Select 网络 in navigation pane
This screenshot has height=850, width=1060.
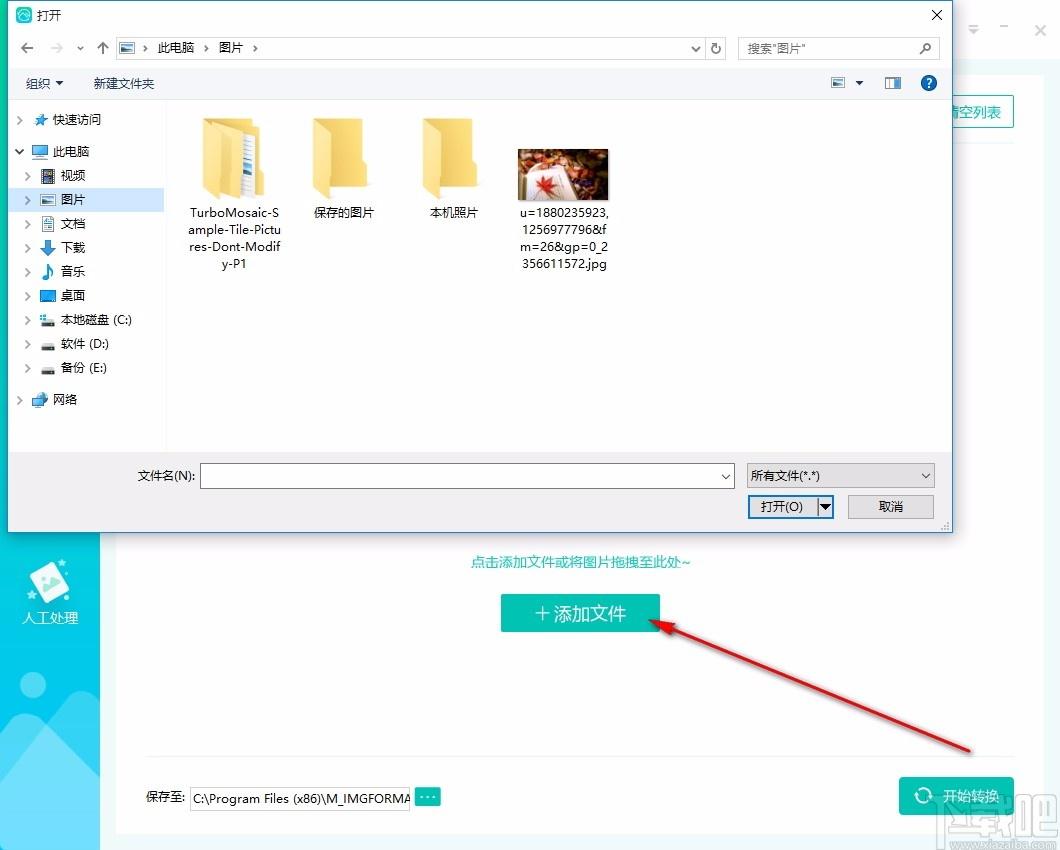[65, 400]
